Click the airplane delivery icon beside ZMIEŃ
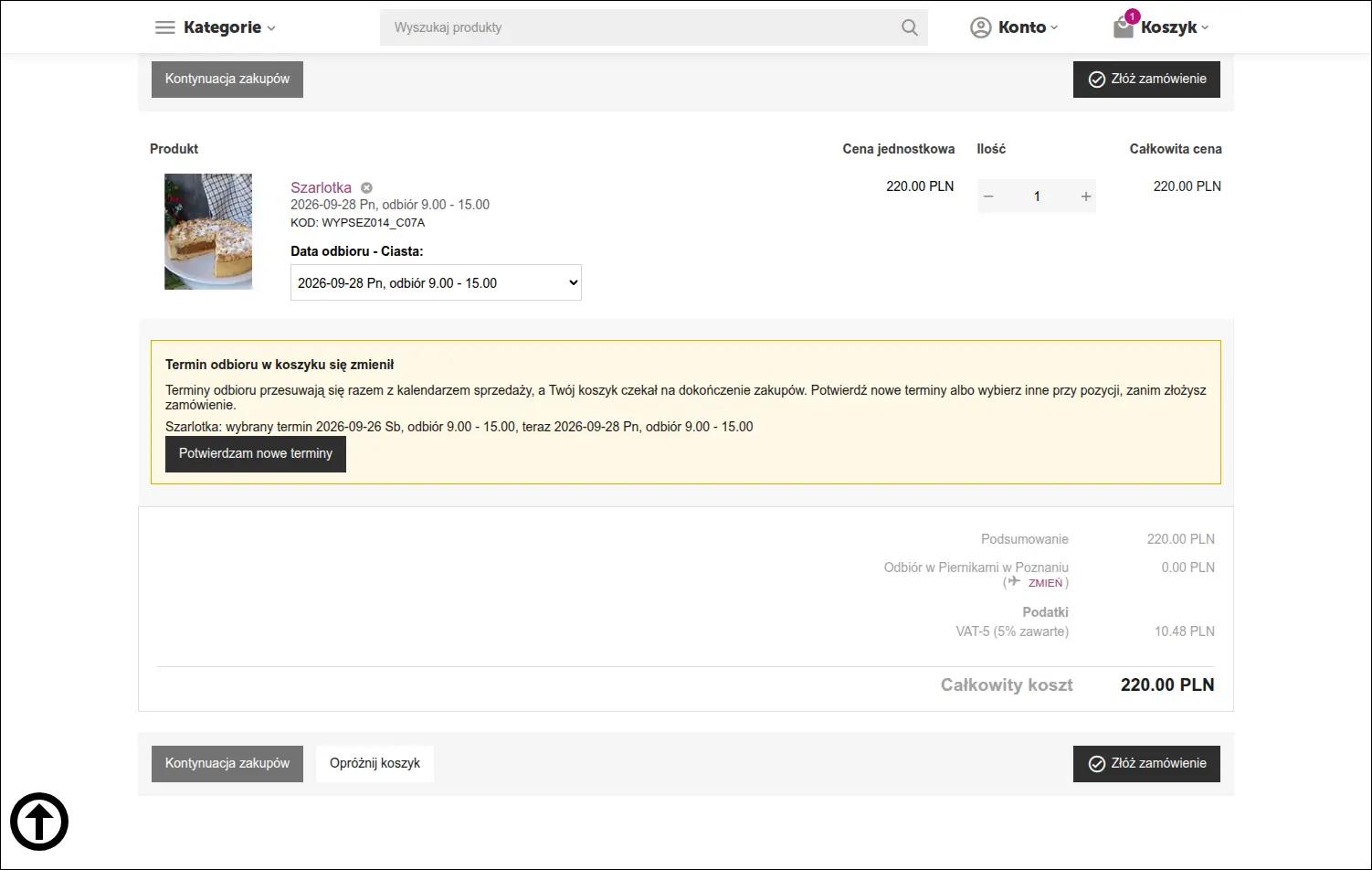 tap(1014, 581)
